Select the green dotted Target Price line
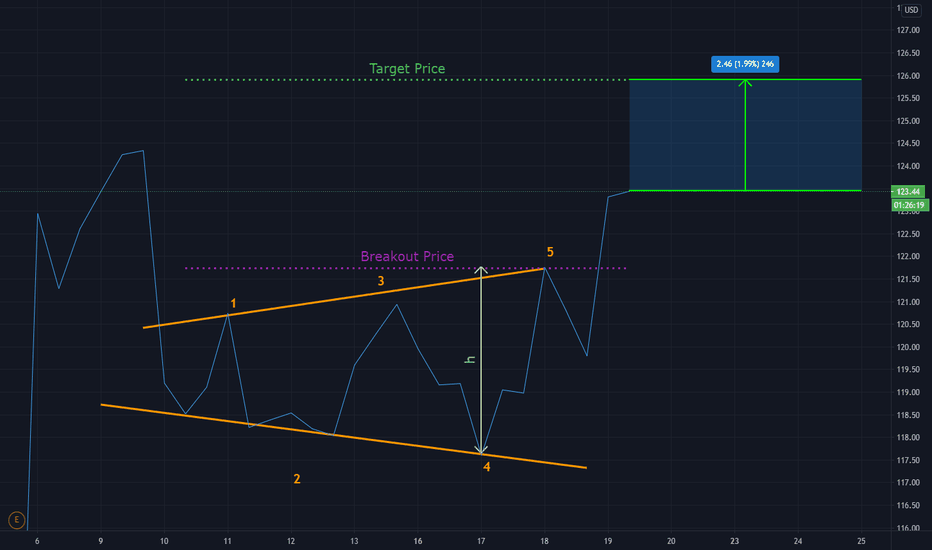 point(406,80)
